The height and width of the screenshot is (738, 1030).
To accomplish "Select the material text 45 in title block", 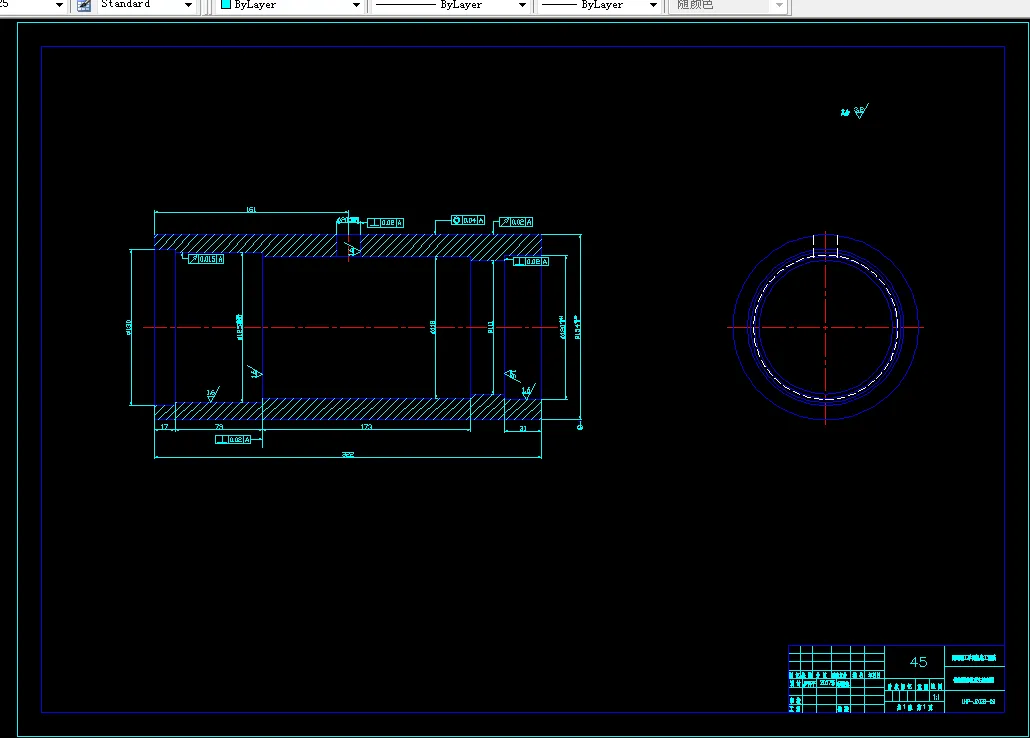I will [918, 662].
